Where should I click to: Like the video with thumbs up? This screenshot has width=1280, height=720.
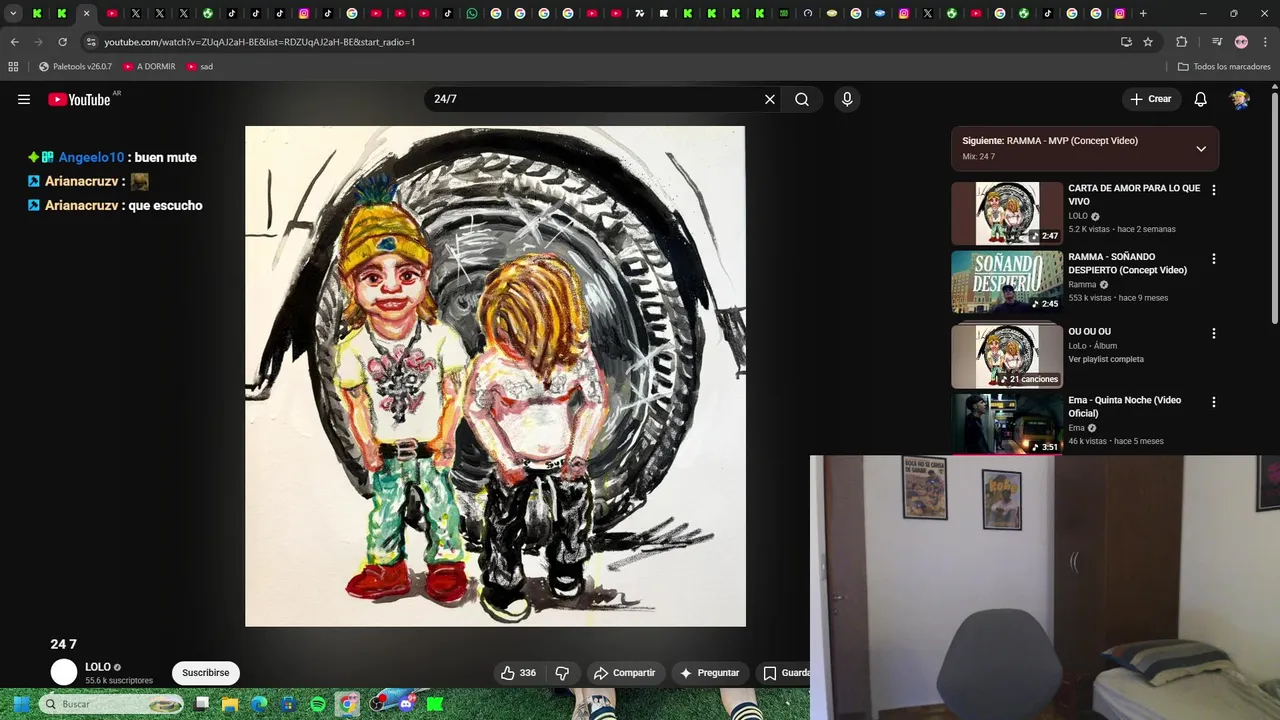[518, 673]
